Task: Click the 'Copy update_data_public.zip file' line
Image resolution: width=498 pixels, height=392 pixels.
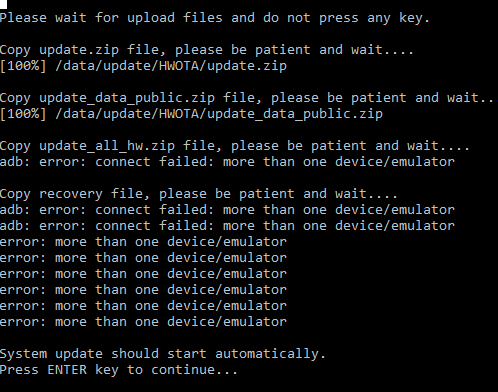Action: (x=247, y=98)
